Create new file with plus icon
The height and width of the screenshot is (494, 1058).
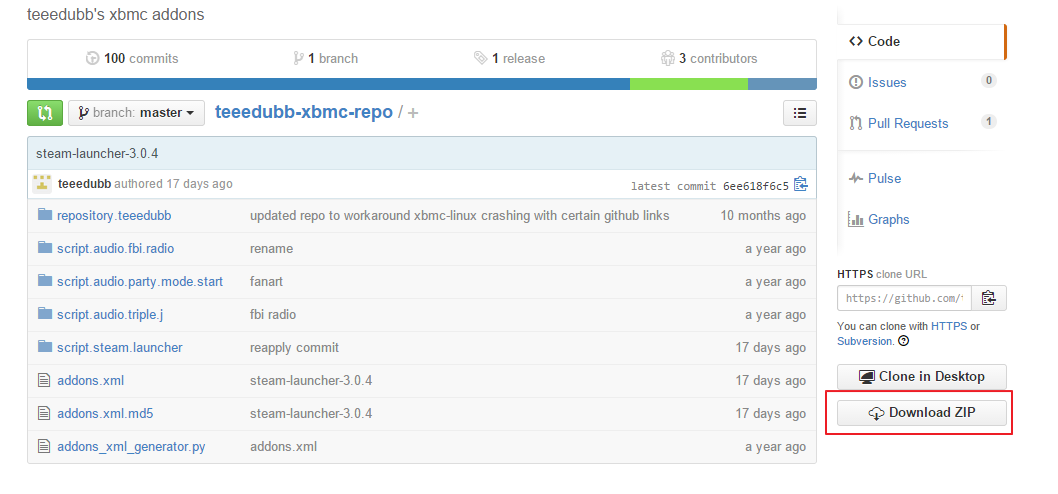413,113
